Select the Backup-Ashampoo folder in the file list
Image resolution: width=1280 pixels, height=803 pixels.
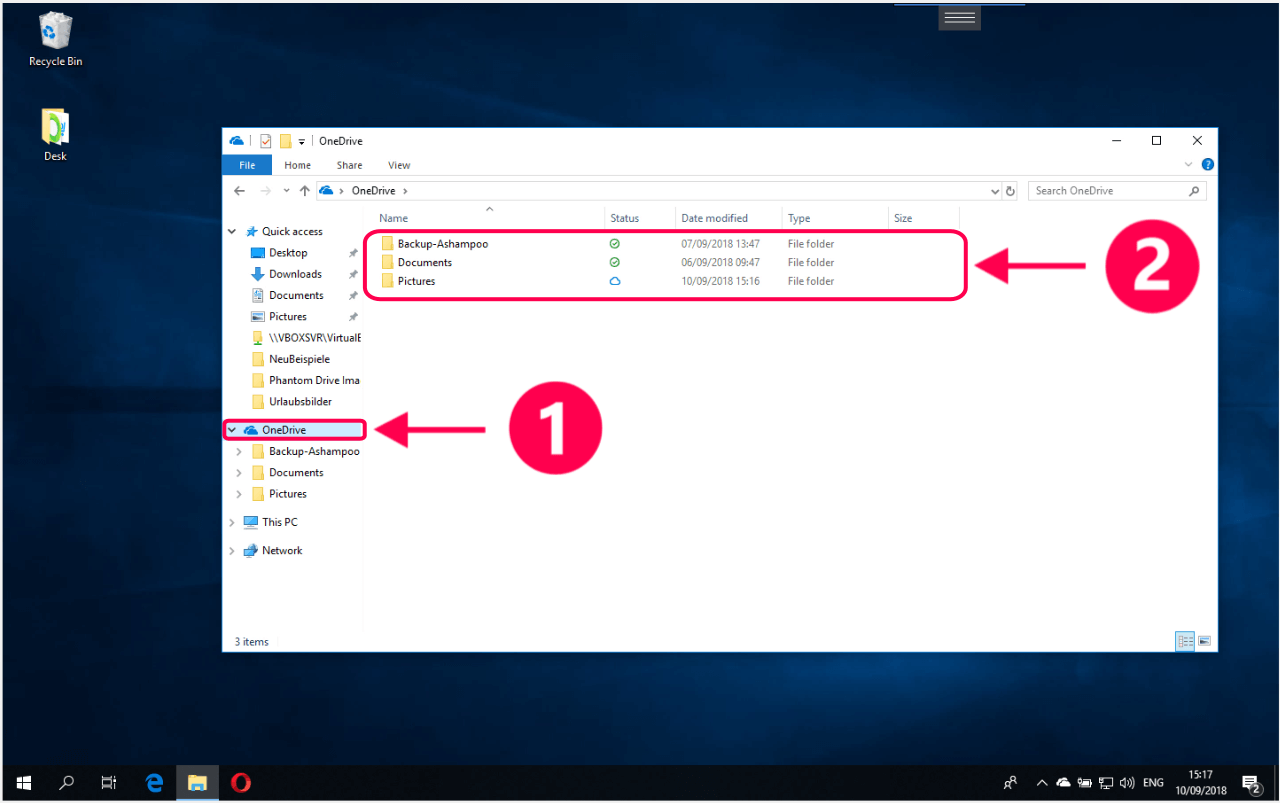pos(442,244)
